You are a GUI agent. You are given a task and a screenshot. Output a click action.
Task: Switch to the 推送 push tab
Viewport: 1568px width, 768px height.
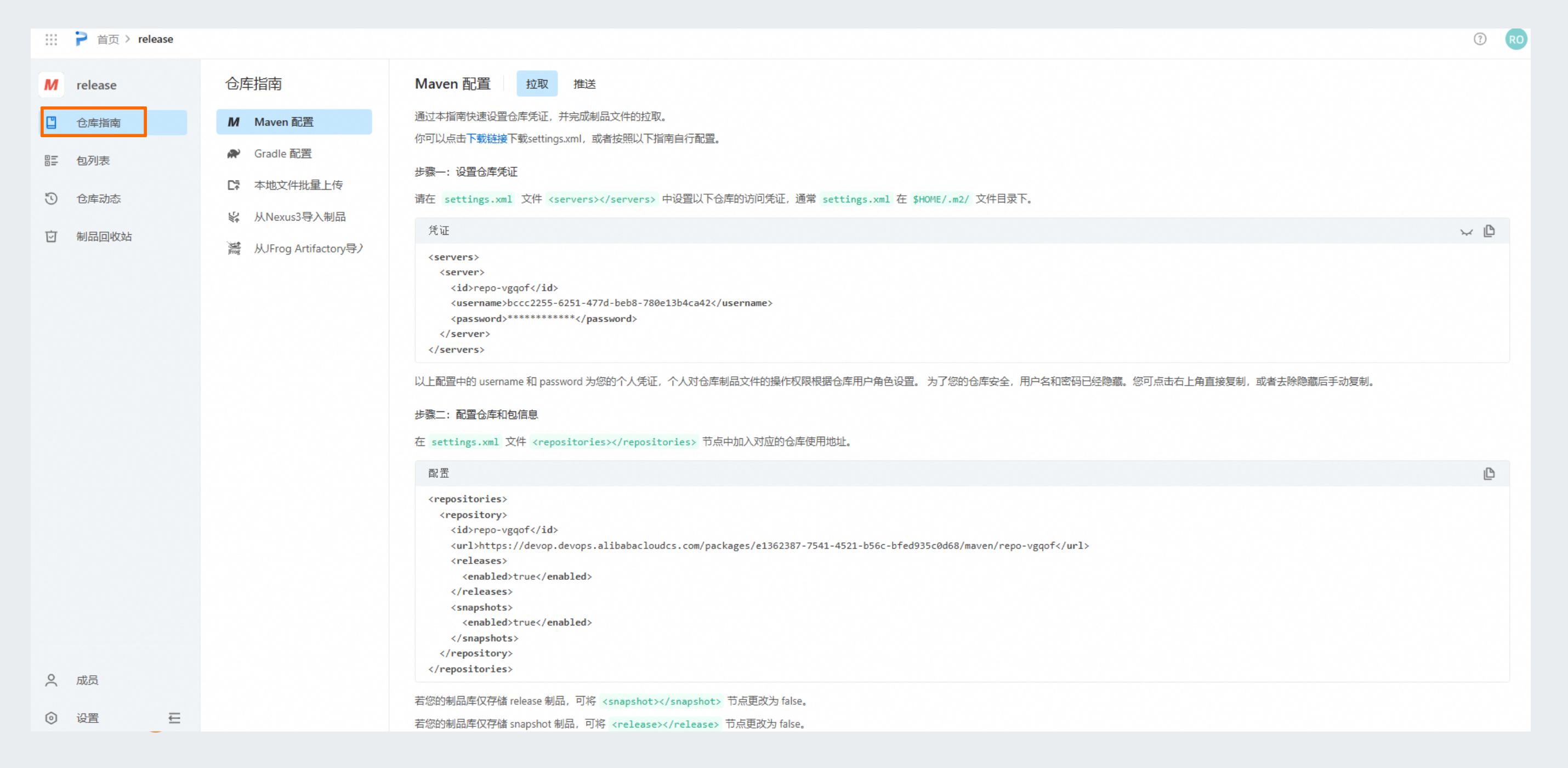584,84
